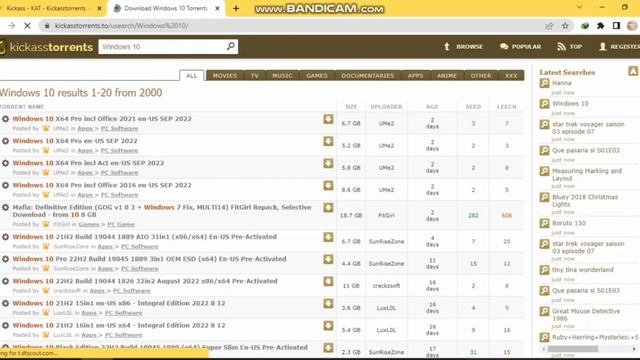Click 18.7 GB size cell

(351, 216)
